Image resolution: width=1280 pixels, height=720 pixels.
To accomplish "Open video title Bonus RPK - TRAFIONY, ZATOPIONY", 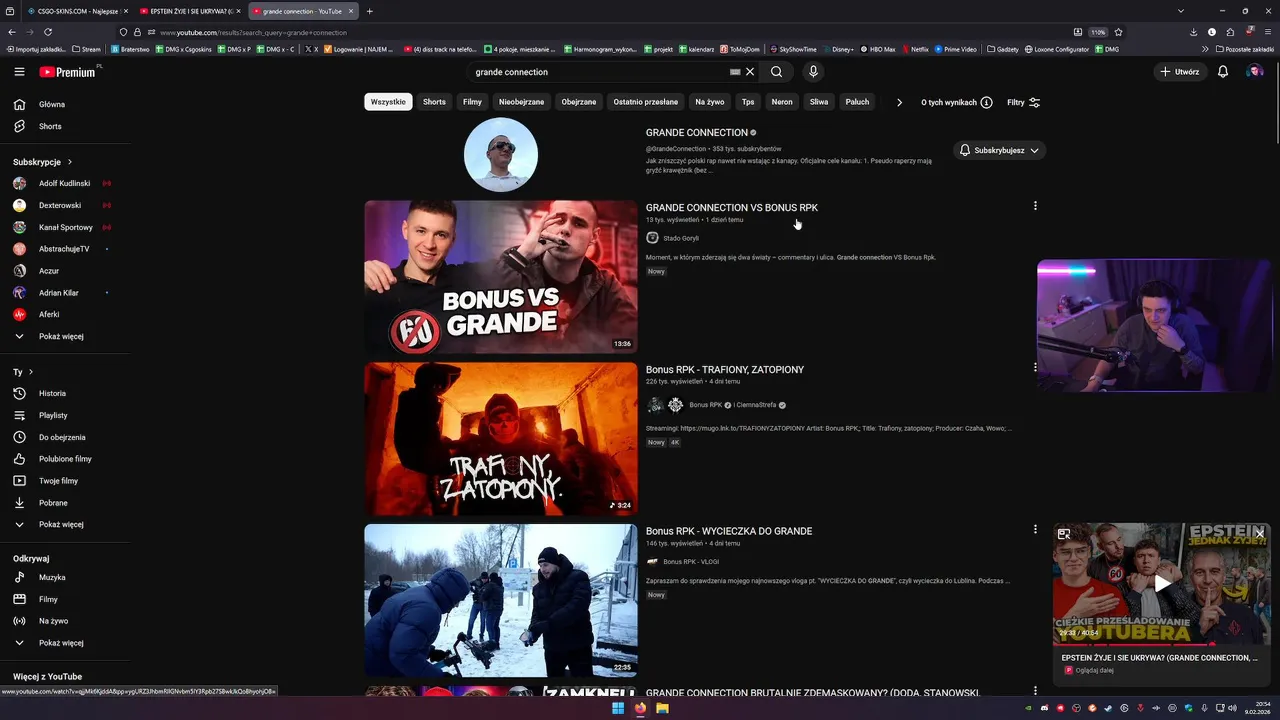I will [725, 369].
